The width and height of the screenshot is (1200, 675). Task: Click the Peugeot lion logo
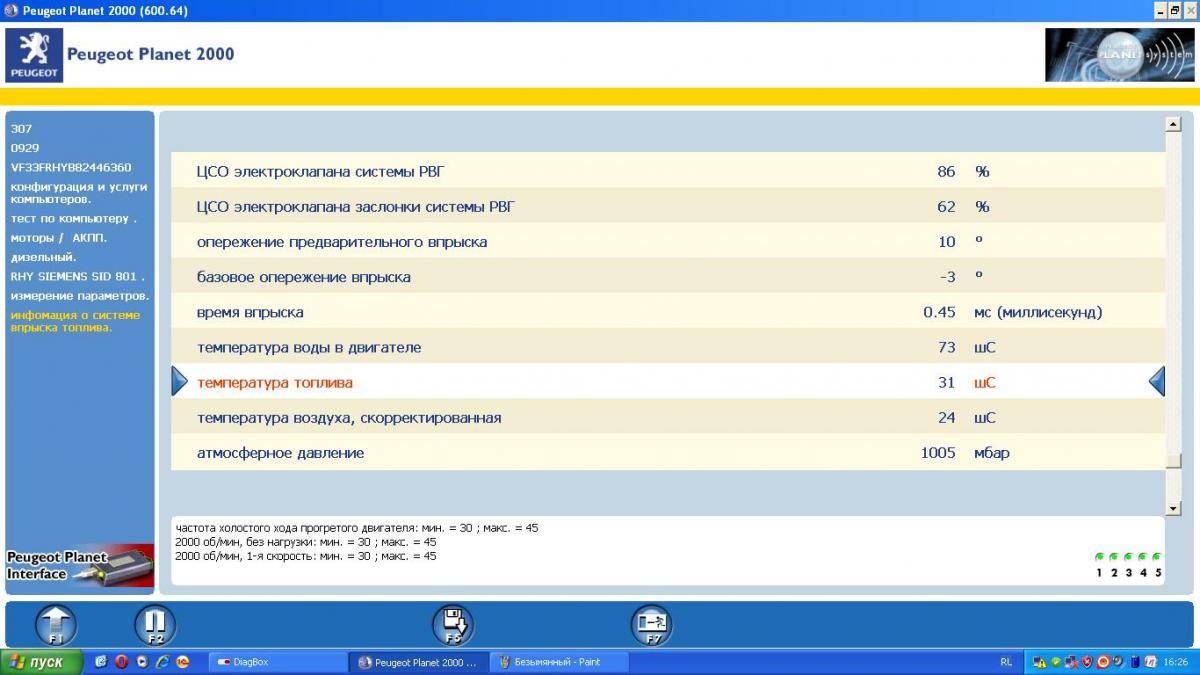tap(35, 55)
